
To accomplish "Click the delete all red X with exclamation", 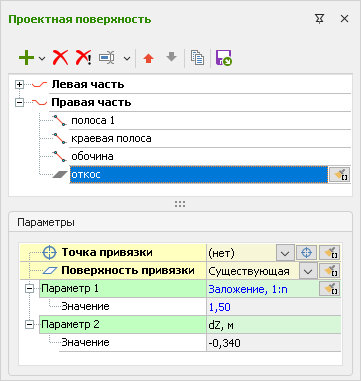I will [x=83, y=58].
